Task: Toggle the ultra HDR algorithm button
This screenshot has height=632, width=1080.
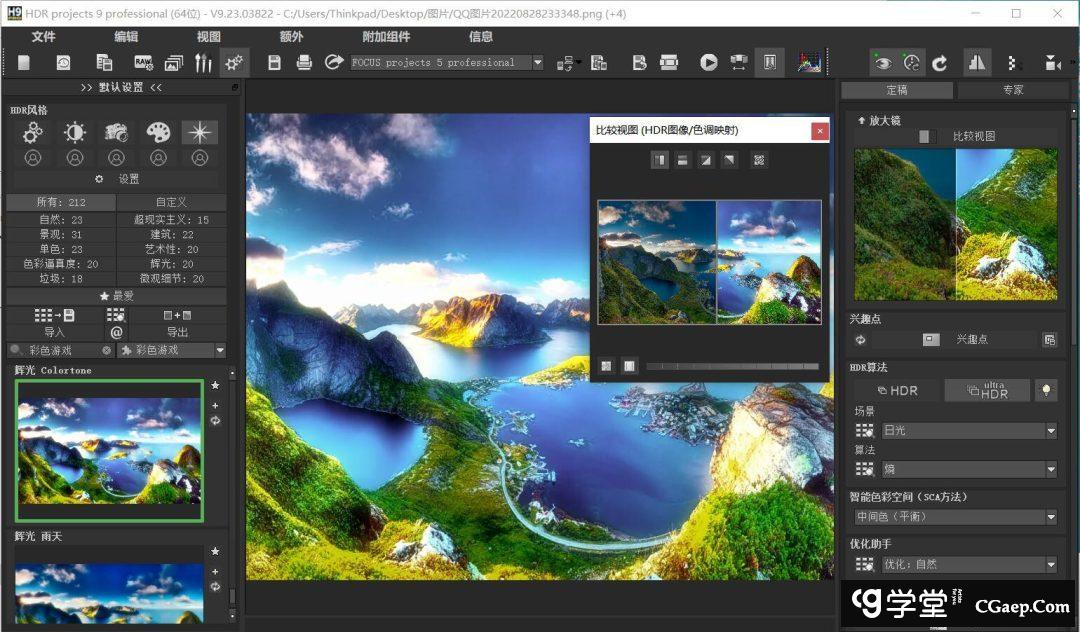Action: click(x=987, y=390)
